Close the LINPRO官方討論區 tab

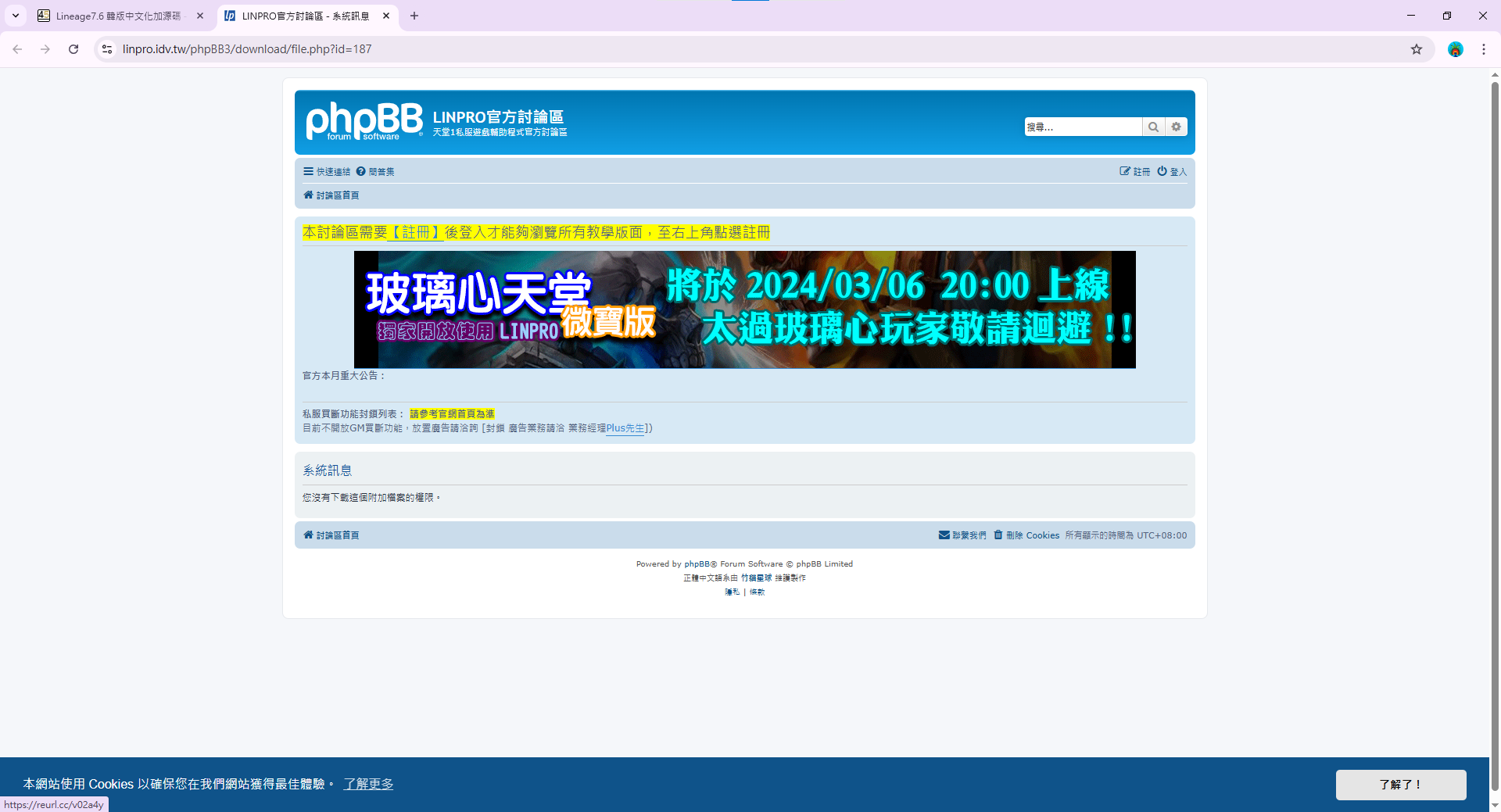(x=386, y=16)
